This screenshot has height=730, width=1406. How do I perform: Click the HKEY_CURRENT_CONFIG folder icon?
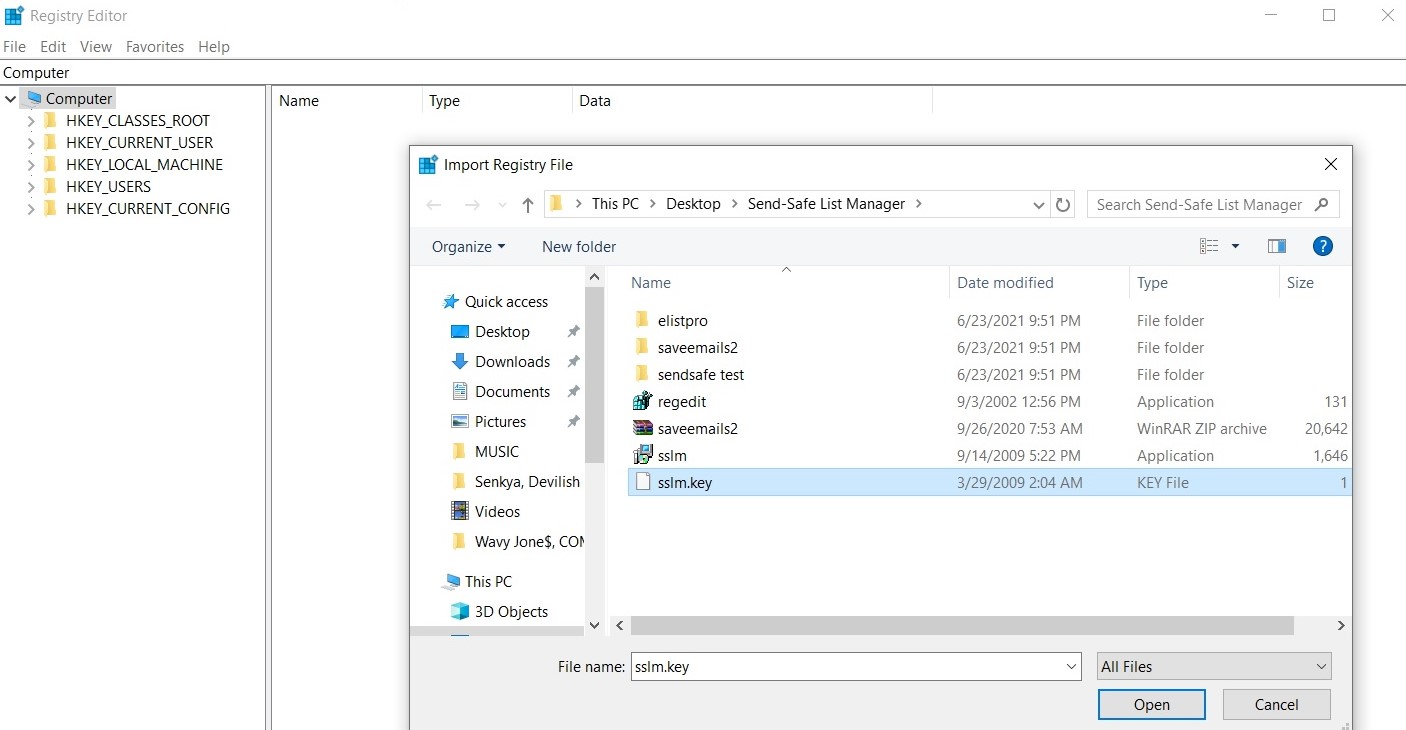click(x=50, y=208)
